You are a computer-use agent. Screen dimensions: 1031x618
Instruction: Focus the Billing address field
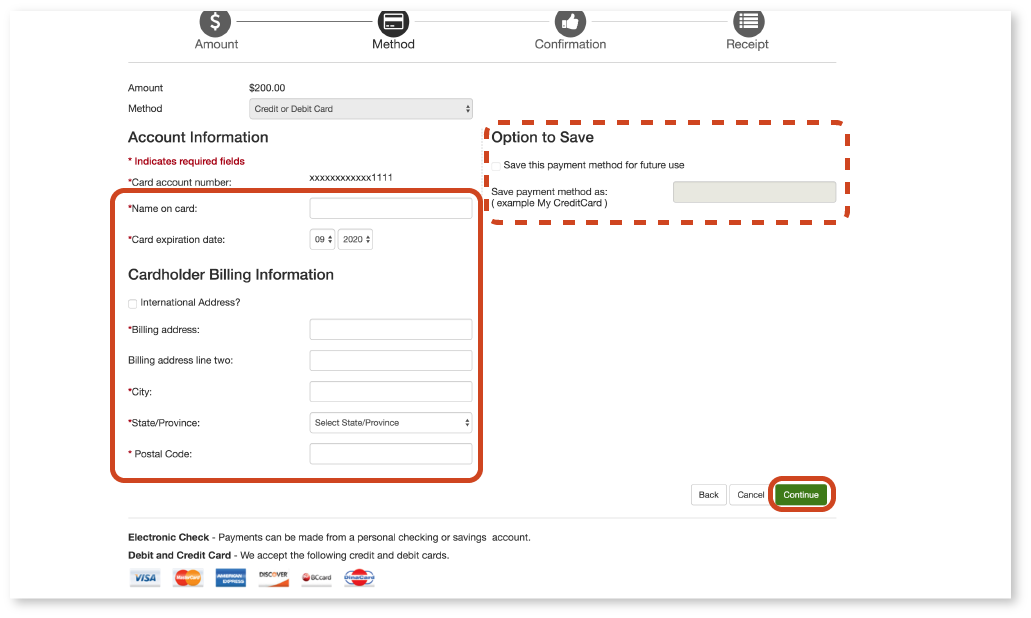391,329
